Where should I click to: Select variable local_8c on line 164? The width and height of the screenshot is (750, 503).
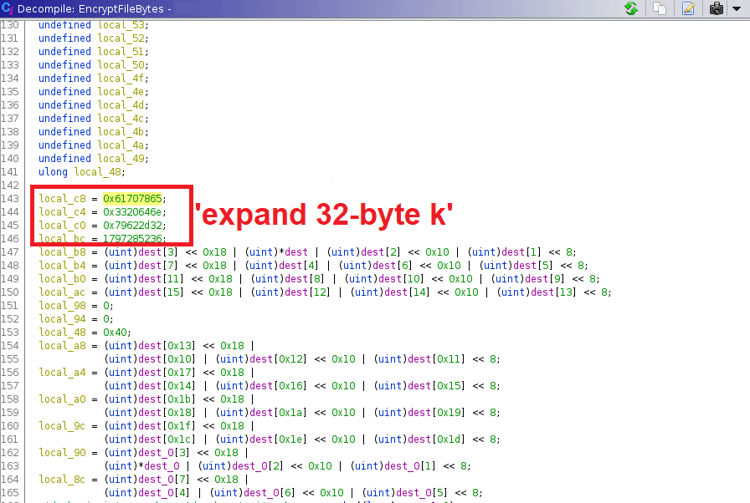(62, 480)
